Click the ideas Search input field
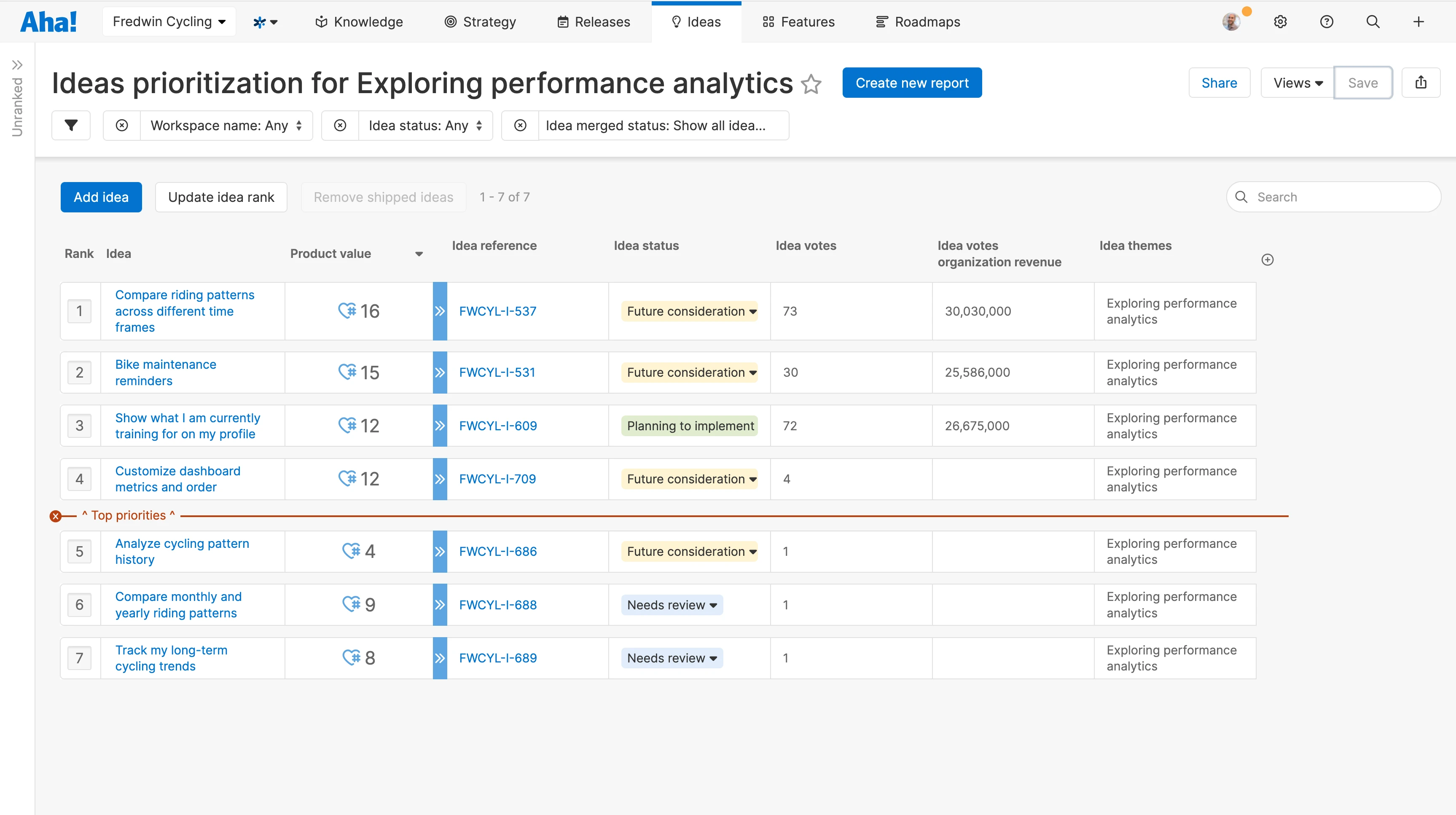The width and height of the screenshot is (1456, 815). tap(1334, 197)
